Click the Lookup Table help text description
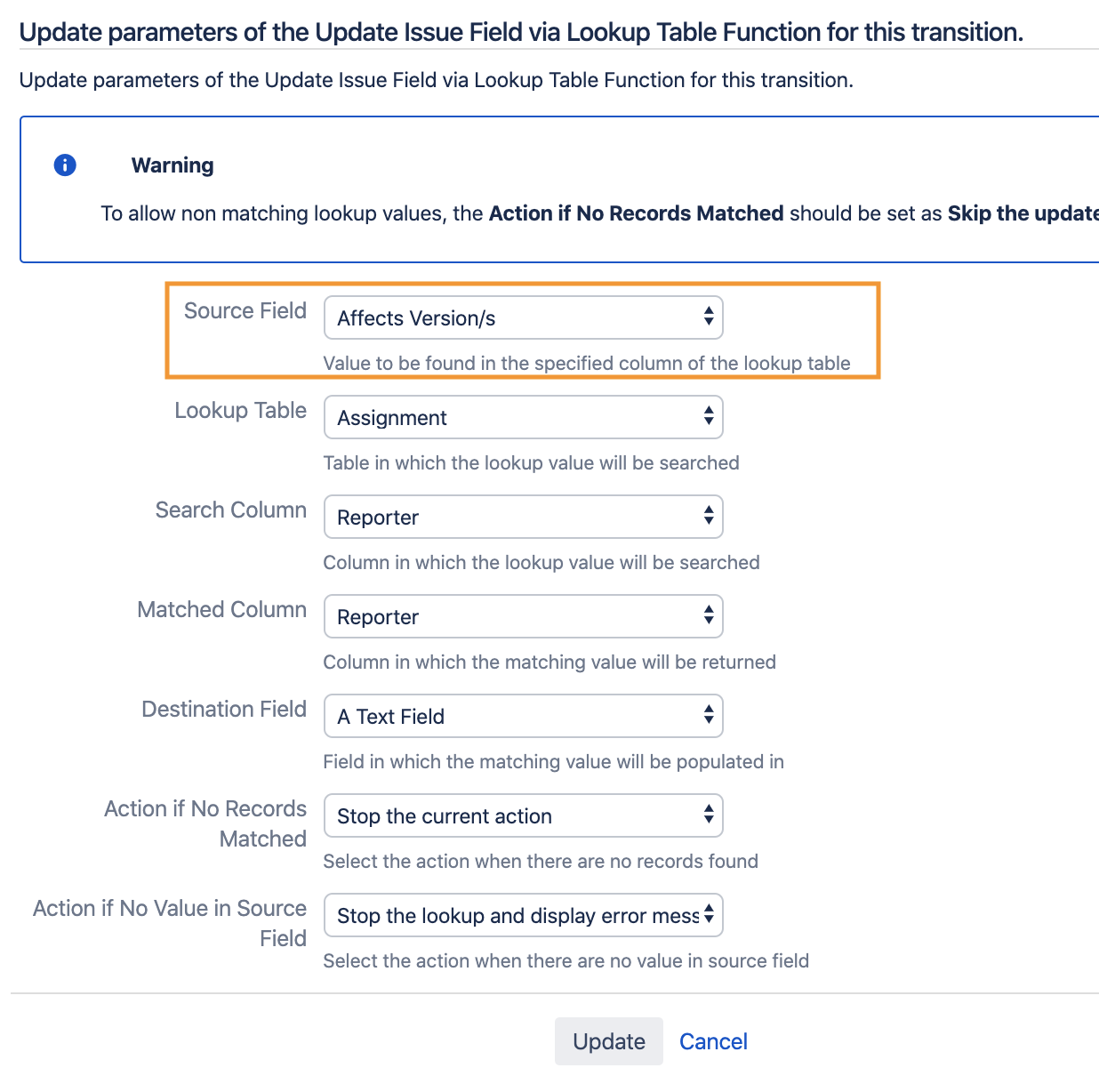This screenshot has width=1099, height=1092. (531, 462)
